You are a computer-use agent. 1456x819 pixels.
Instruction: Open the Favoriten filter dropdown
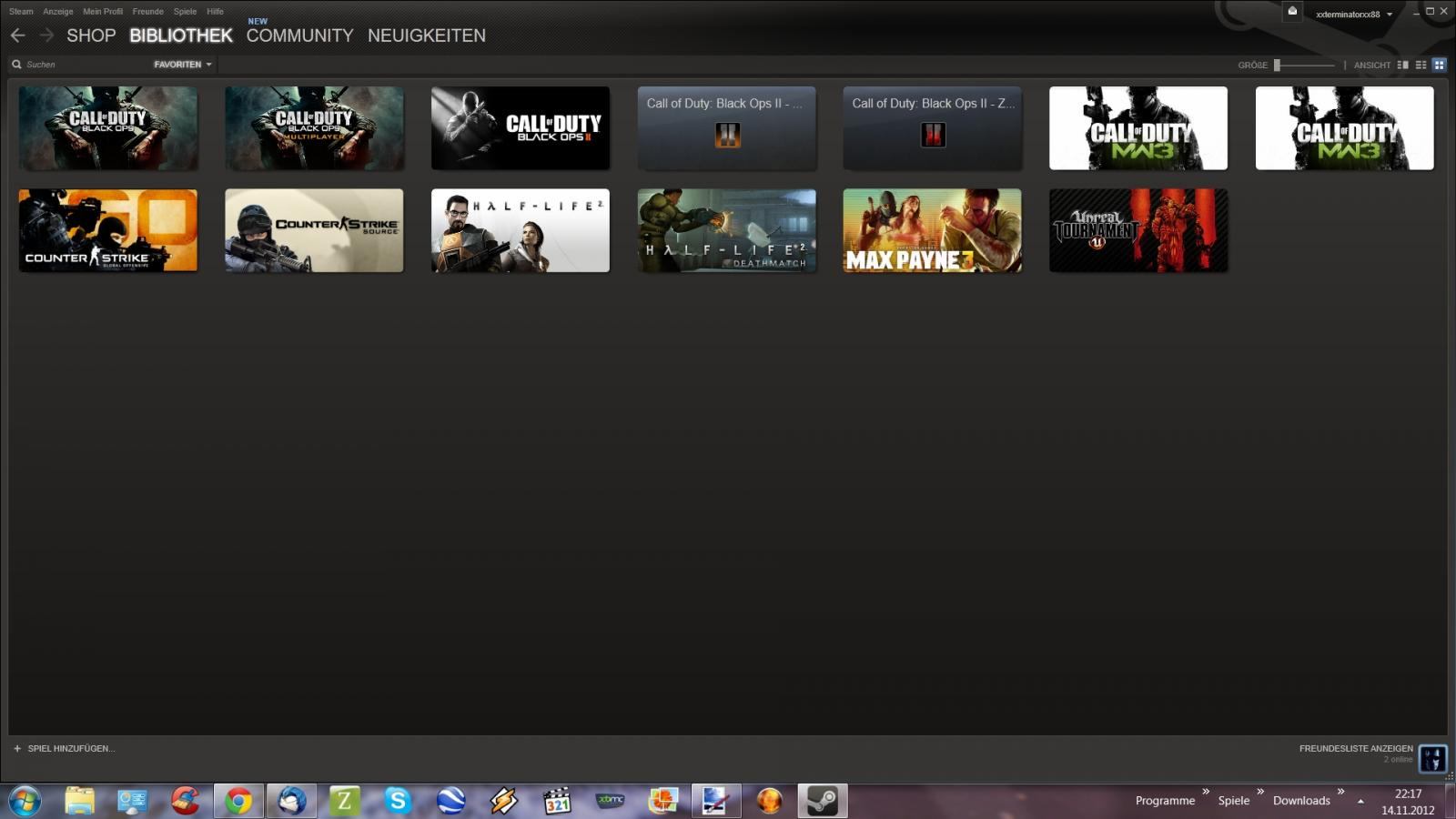(183, 65)
